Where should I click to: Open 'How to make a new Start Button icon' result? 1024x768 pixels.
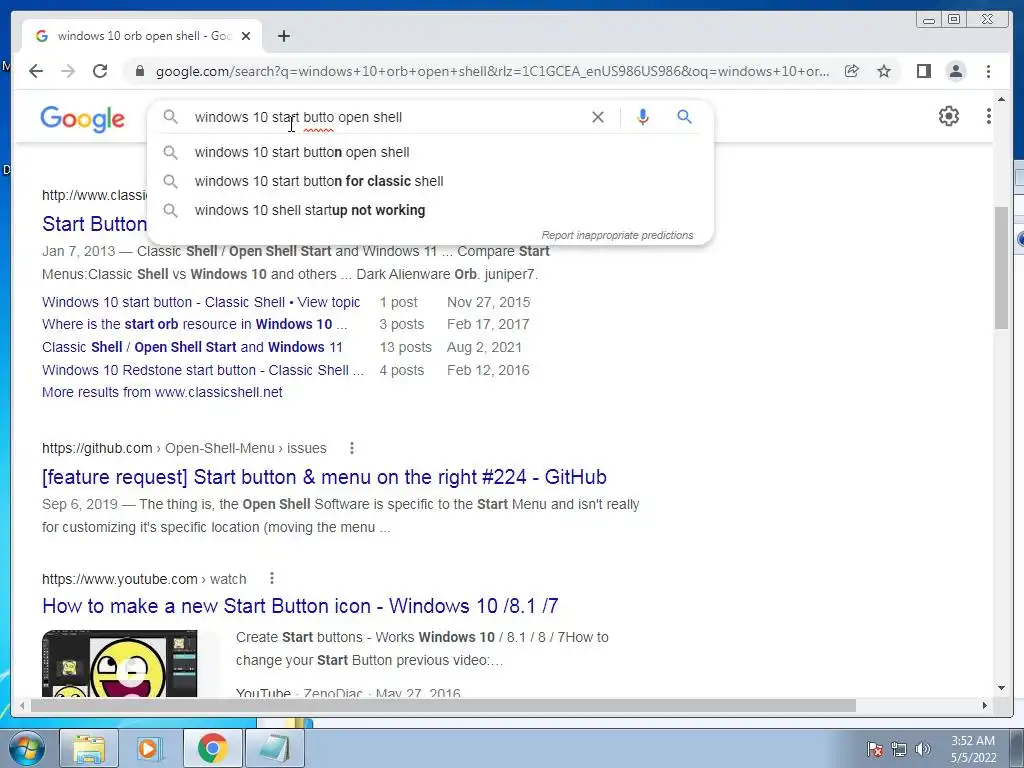point(300,606)
